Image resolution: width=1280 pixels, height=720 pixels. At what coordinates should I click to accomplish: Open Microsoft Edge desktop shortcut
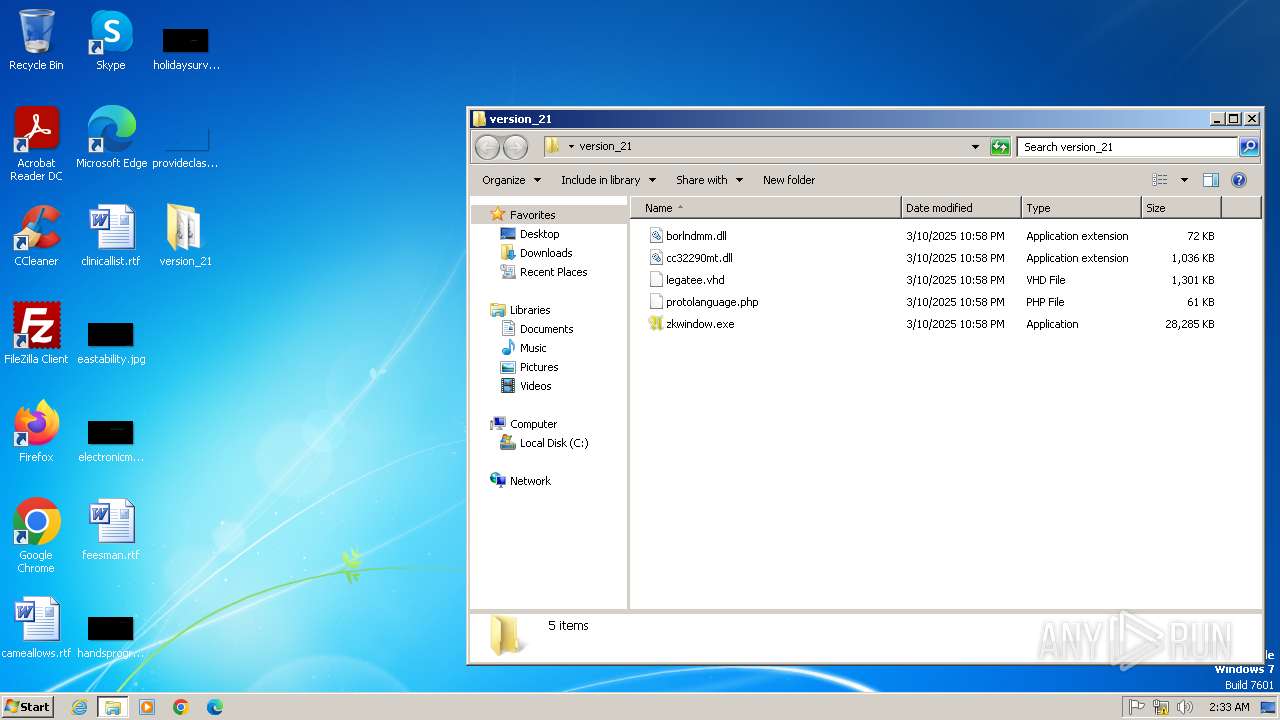(111, 138)
